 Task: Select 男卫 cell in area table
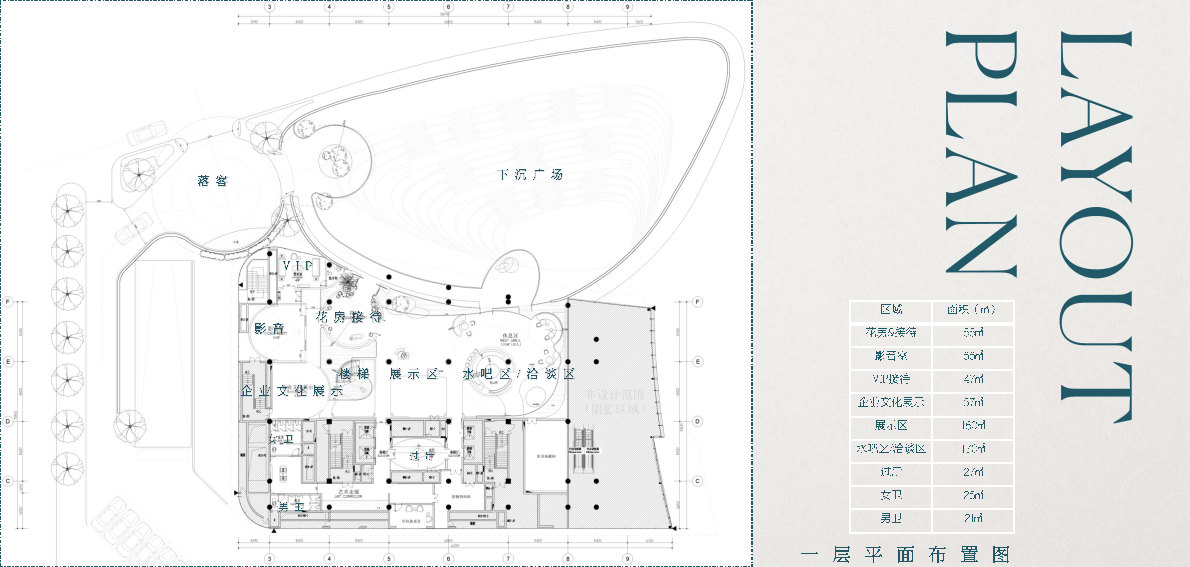pos(890,519)
